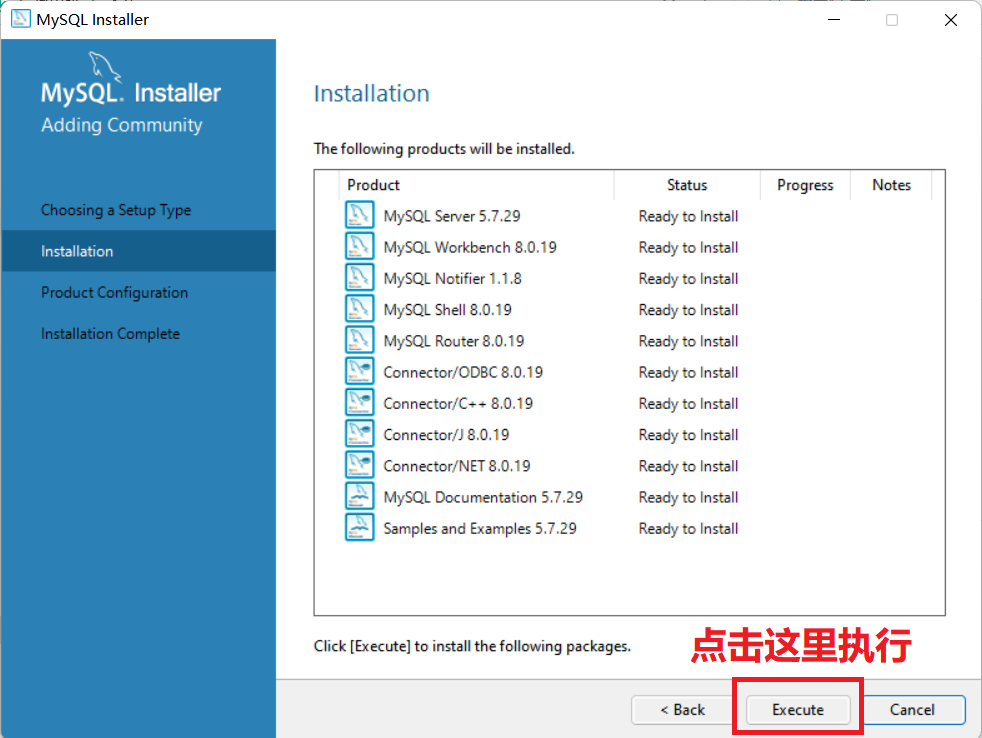Go back with the Back button

pyautogui.click(x=683, y=710)
